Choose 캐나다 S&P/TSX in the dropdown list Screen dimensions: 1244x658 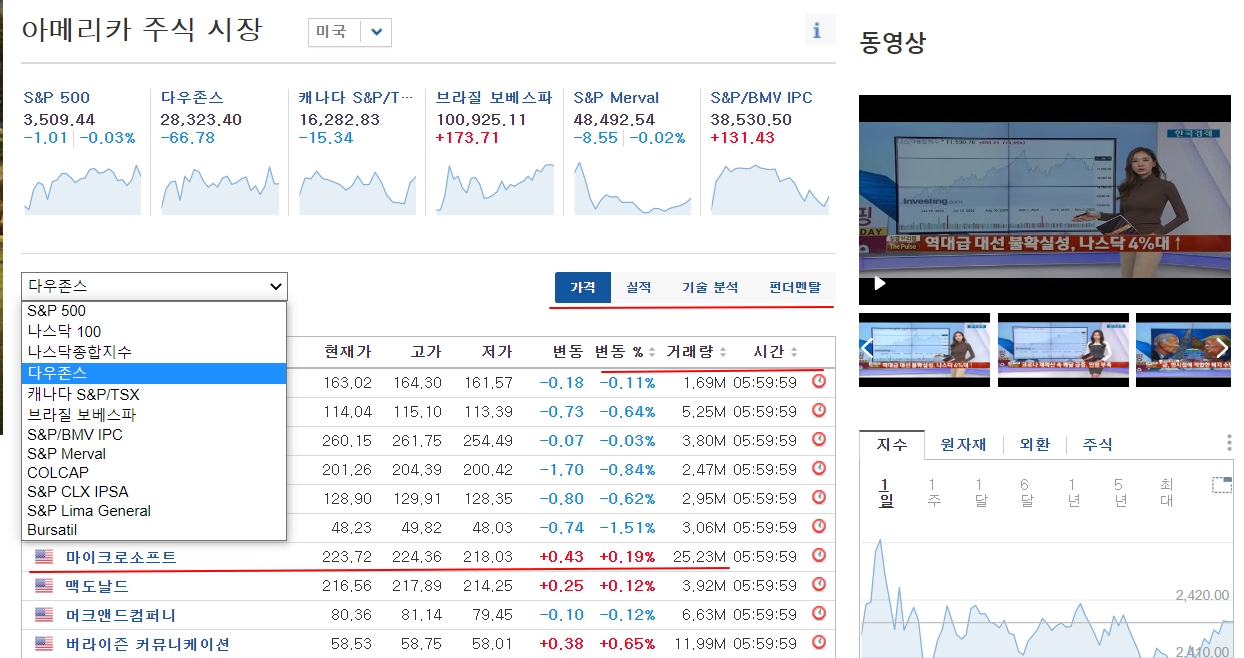point(154,394)
